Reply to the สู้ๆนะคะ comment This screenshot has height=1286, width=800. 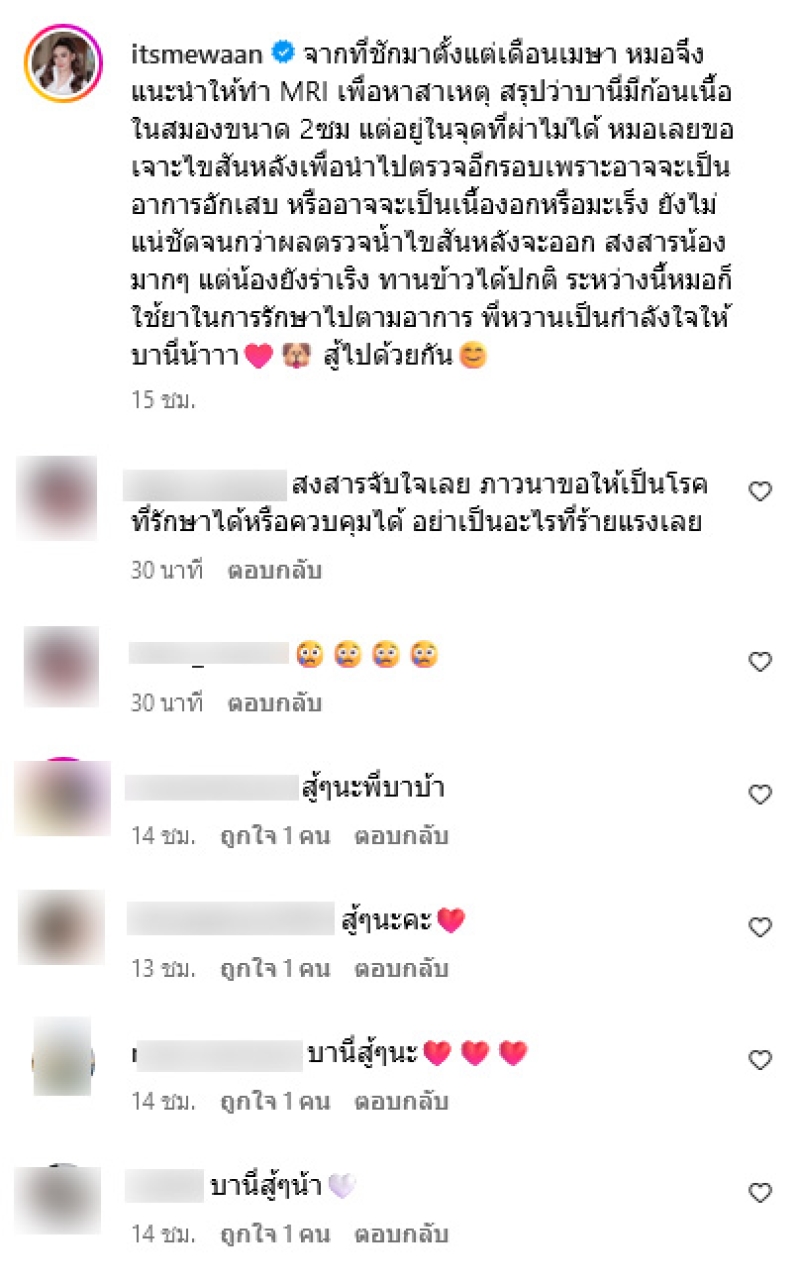click(401, 969)
